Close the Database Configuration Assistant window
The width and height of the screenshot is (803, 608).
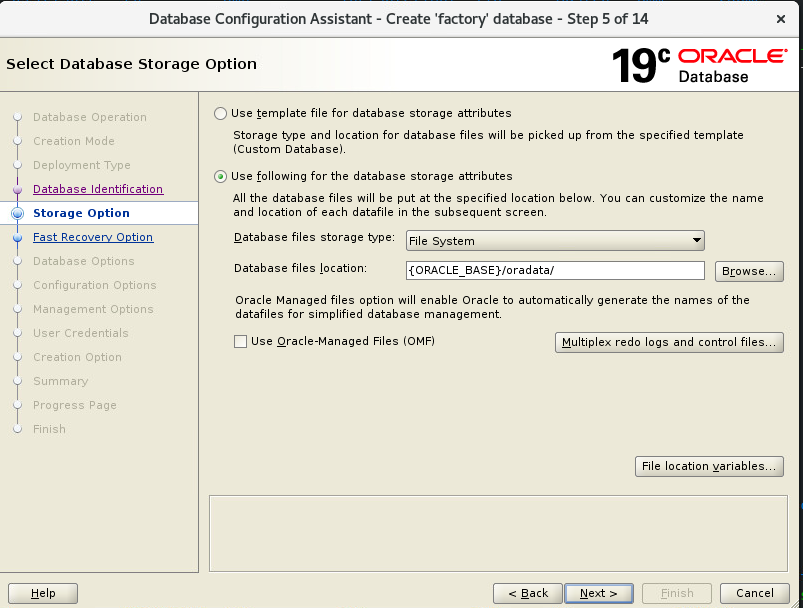click(x=780, y=19)
